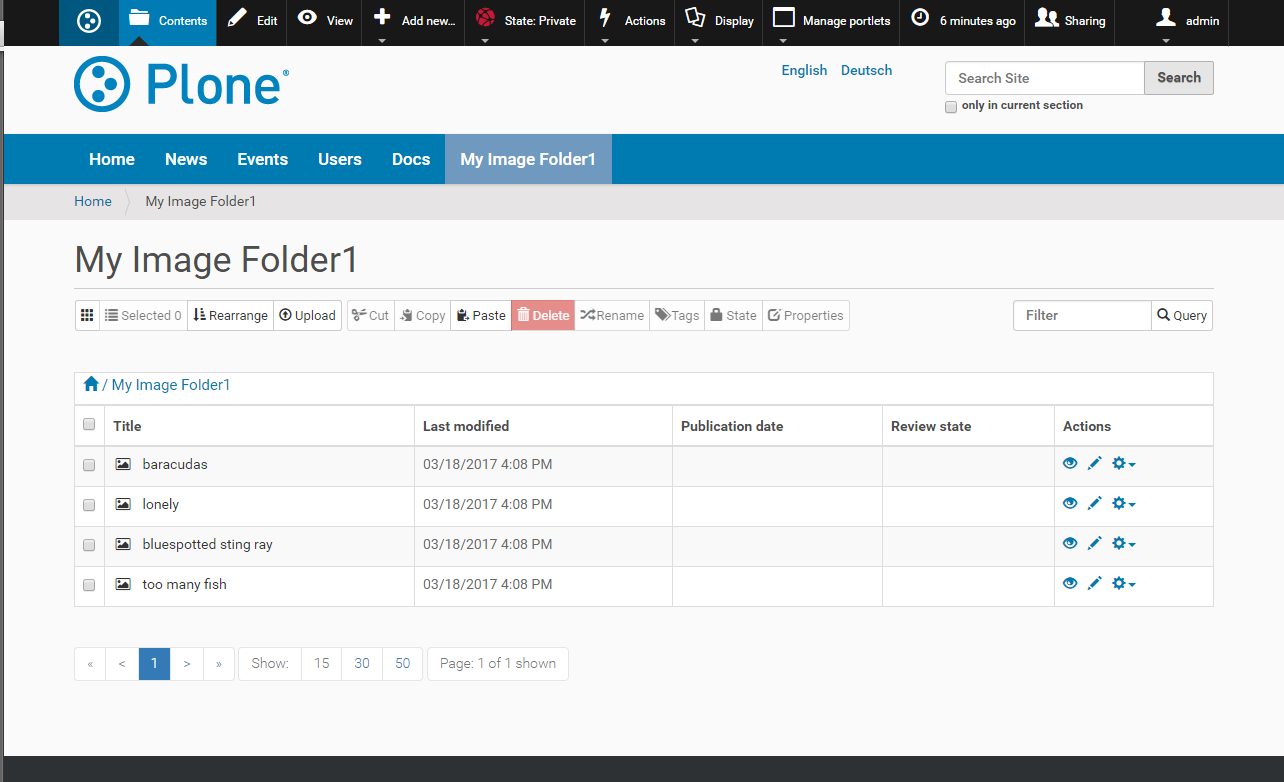Open the gear dropdown for the lonely row
This screenshot has width=1284, height=782.
(x=1124, y=503)
